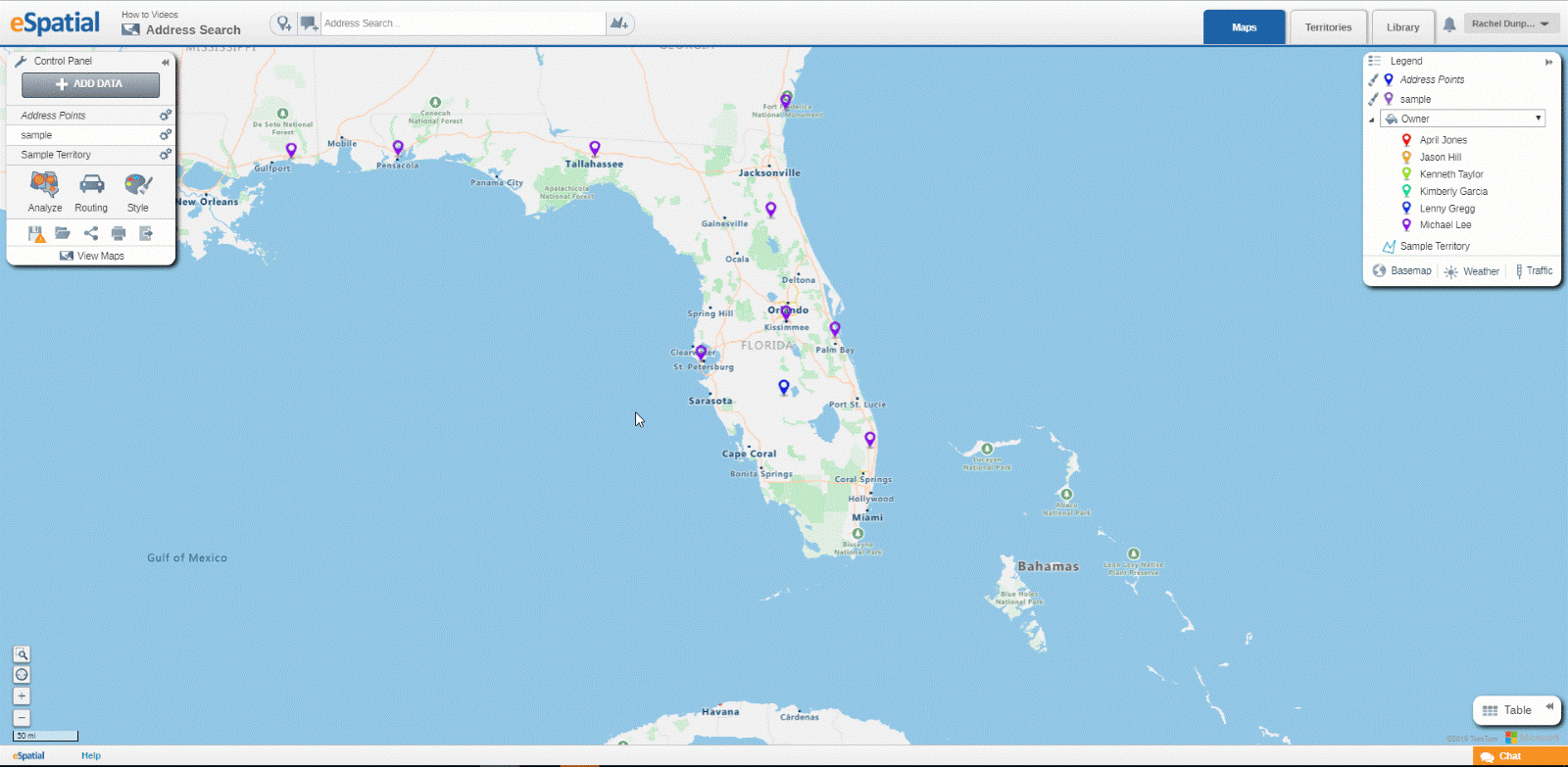Image resolution: width=1568 pixels, height=767 pixels.
Task: Zoom out with the minus button
Action: [x=22, y=718]
